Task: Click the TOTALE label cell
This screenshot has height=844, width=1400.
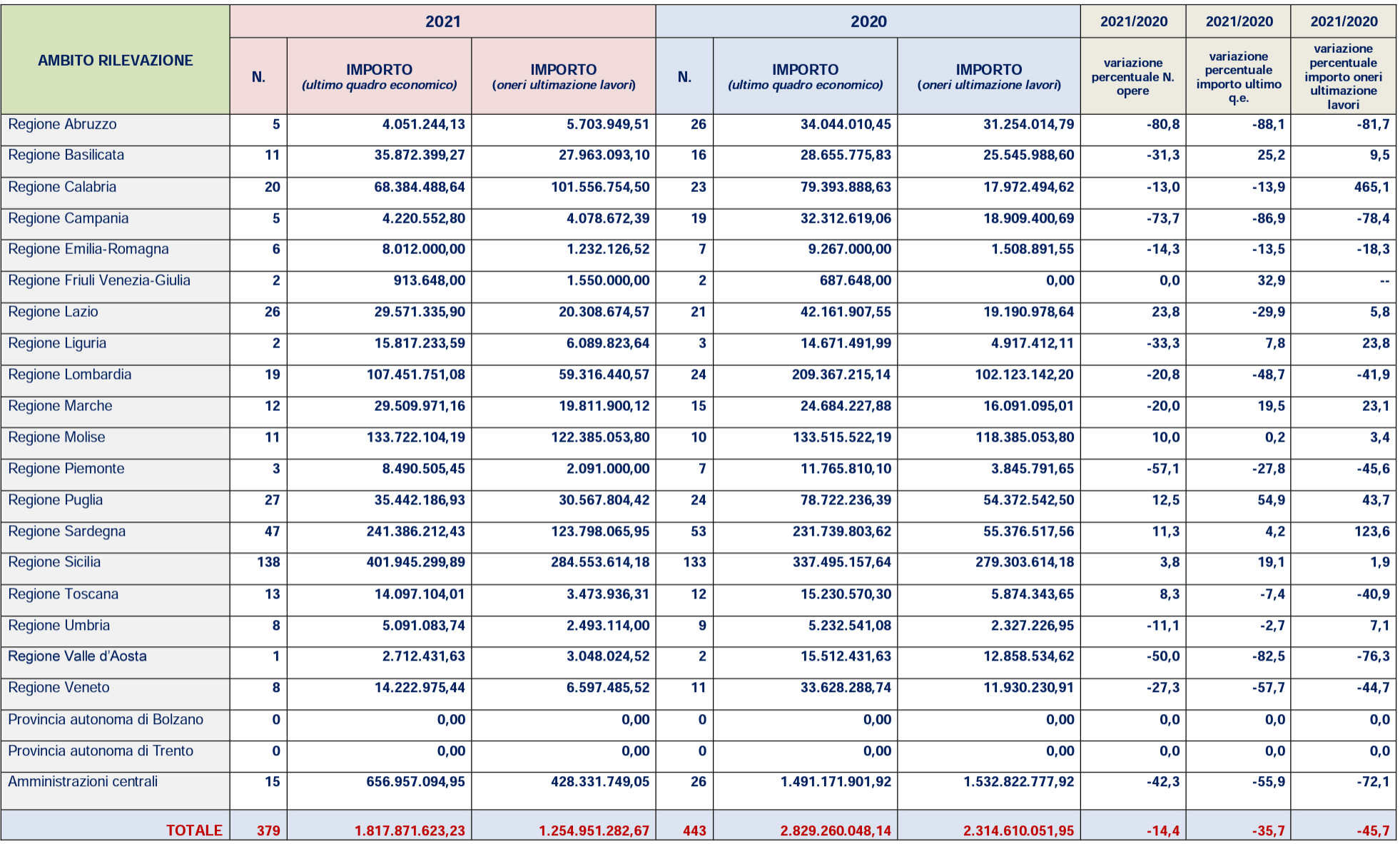Action: pos(194,830)
